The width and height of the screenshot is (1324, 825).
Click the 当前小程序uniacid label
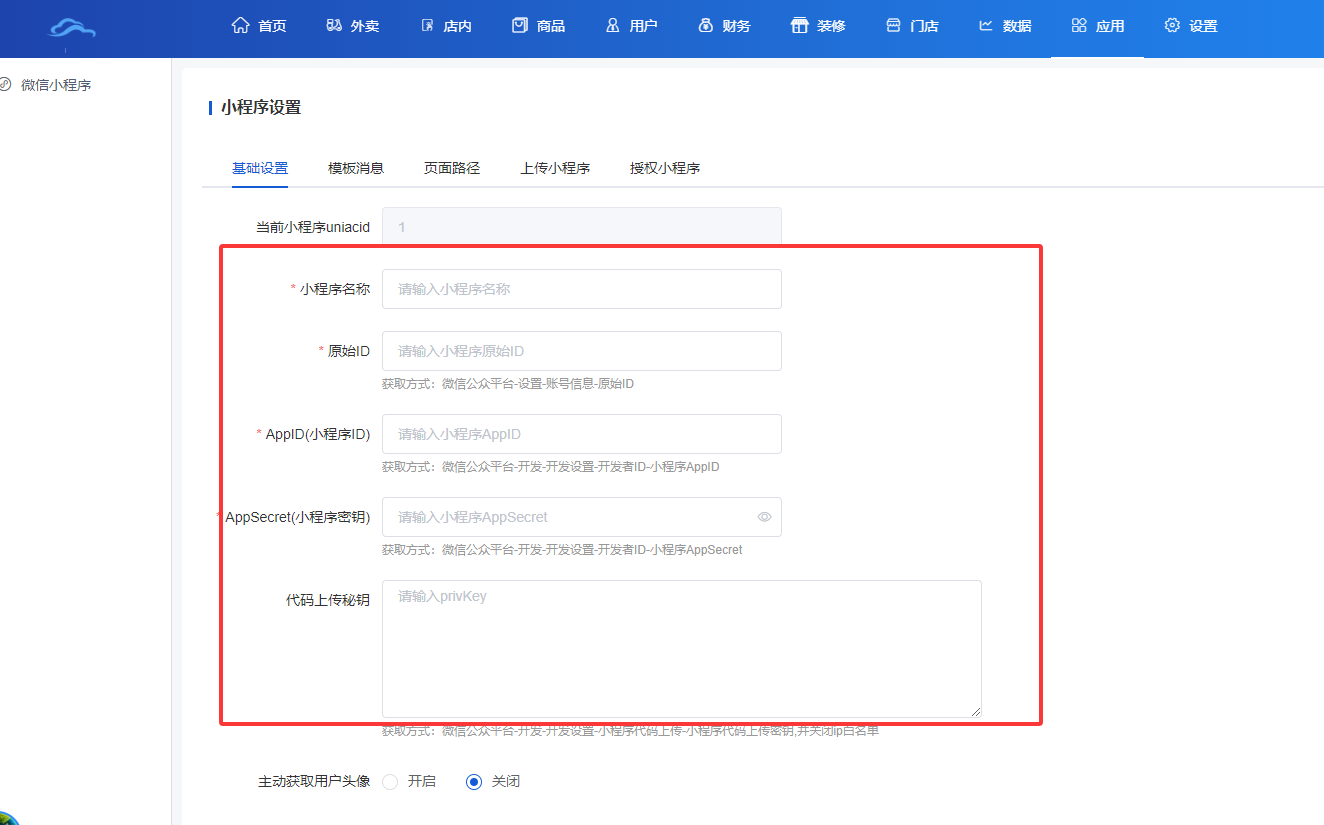pos(313,227)
